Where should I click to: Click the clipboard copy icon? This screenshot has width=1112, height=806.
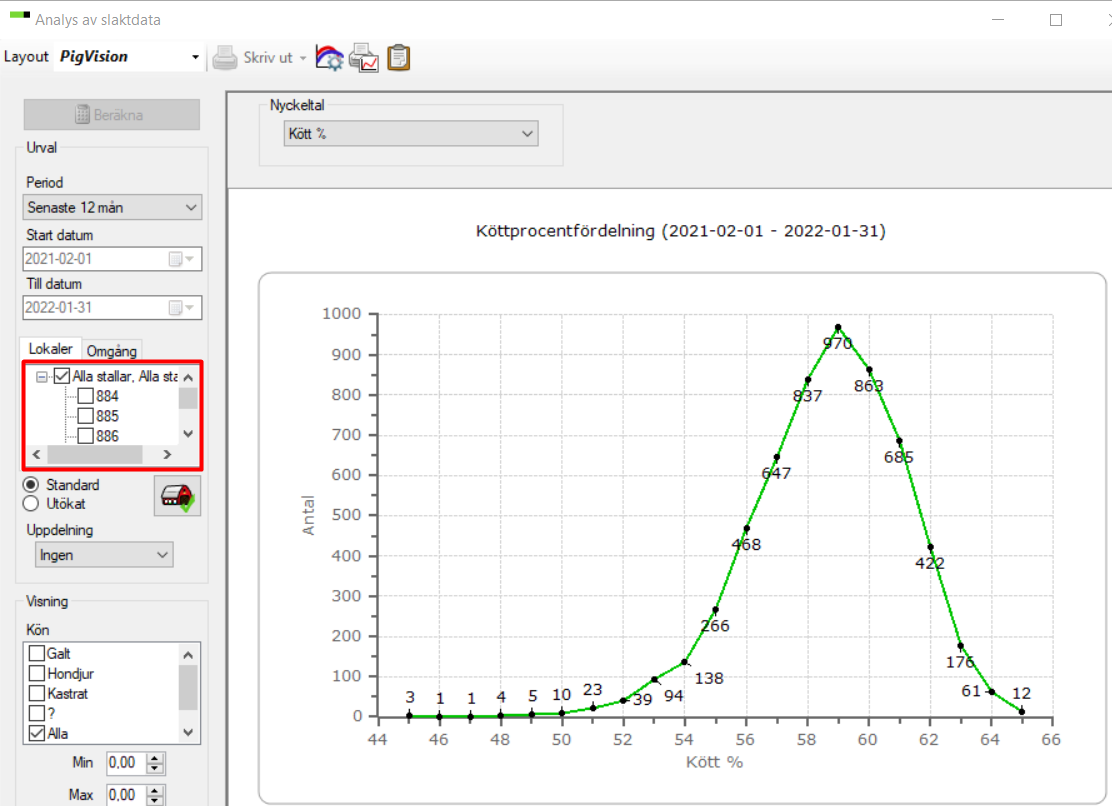tap(399, 57)
